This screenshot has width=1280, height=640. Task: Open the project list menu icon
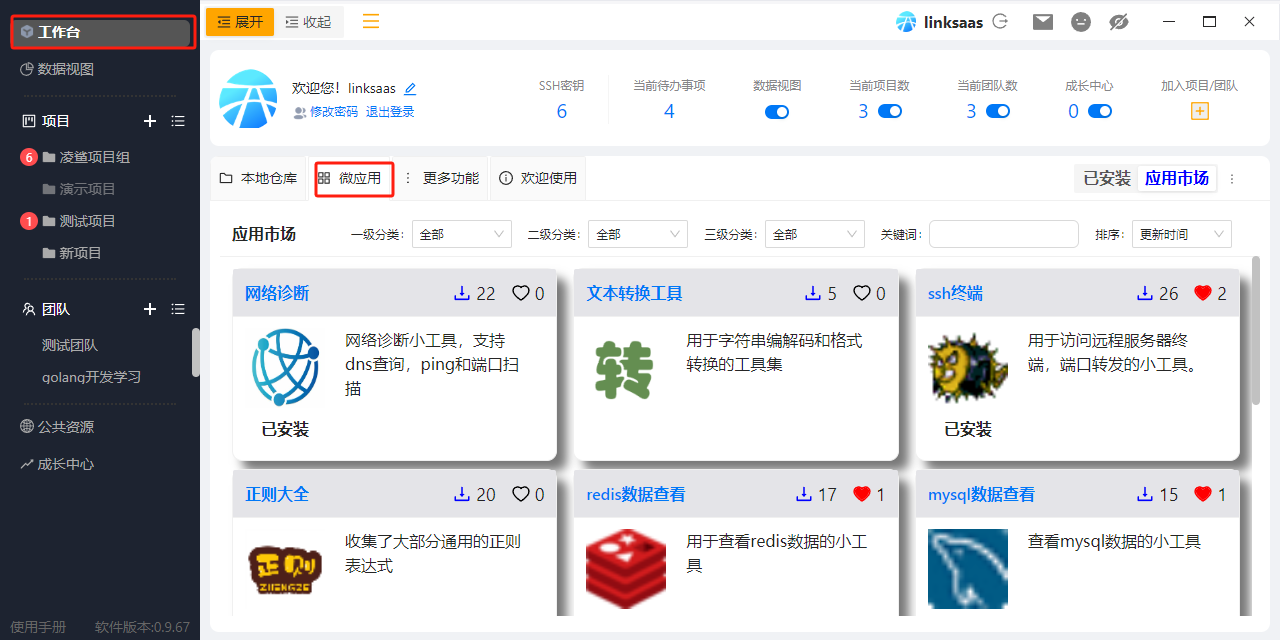click(x=178, y=121)
